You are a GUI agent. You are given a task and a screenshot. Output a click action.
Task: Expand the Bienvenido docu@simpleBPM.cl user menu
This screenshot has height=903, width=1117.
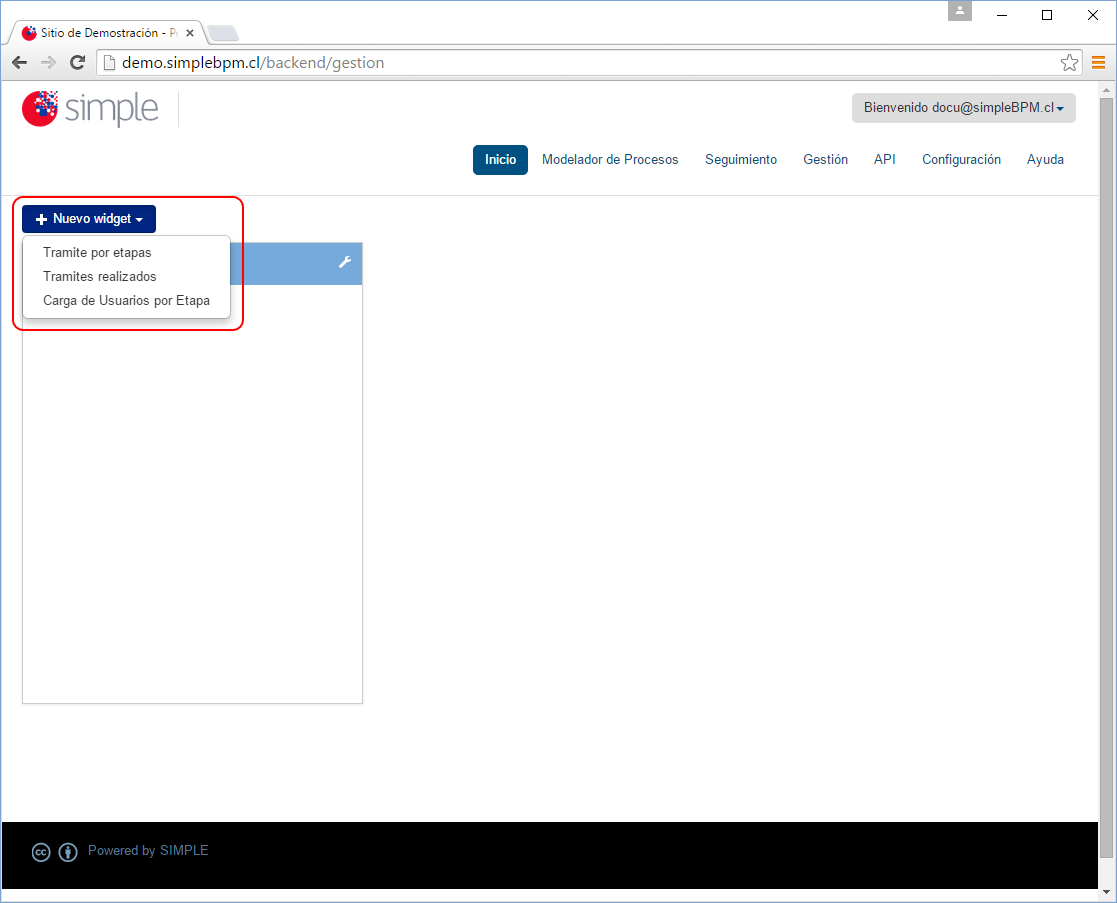963,108
